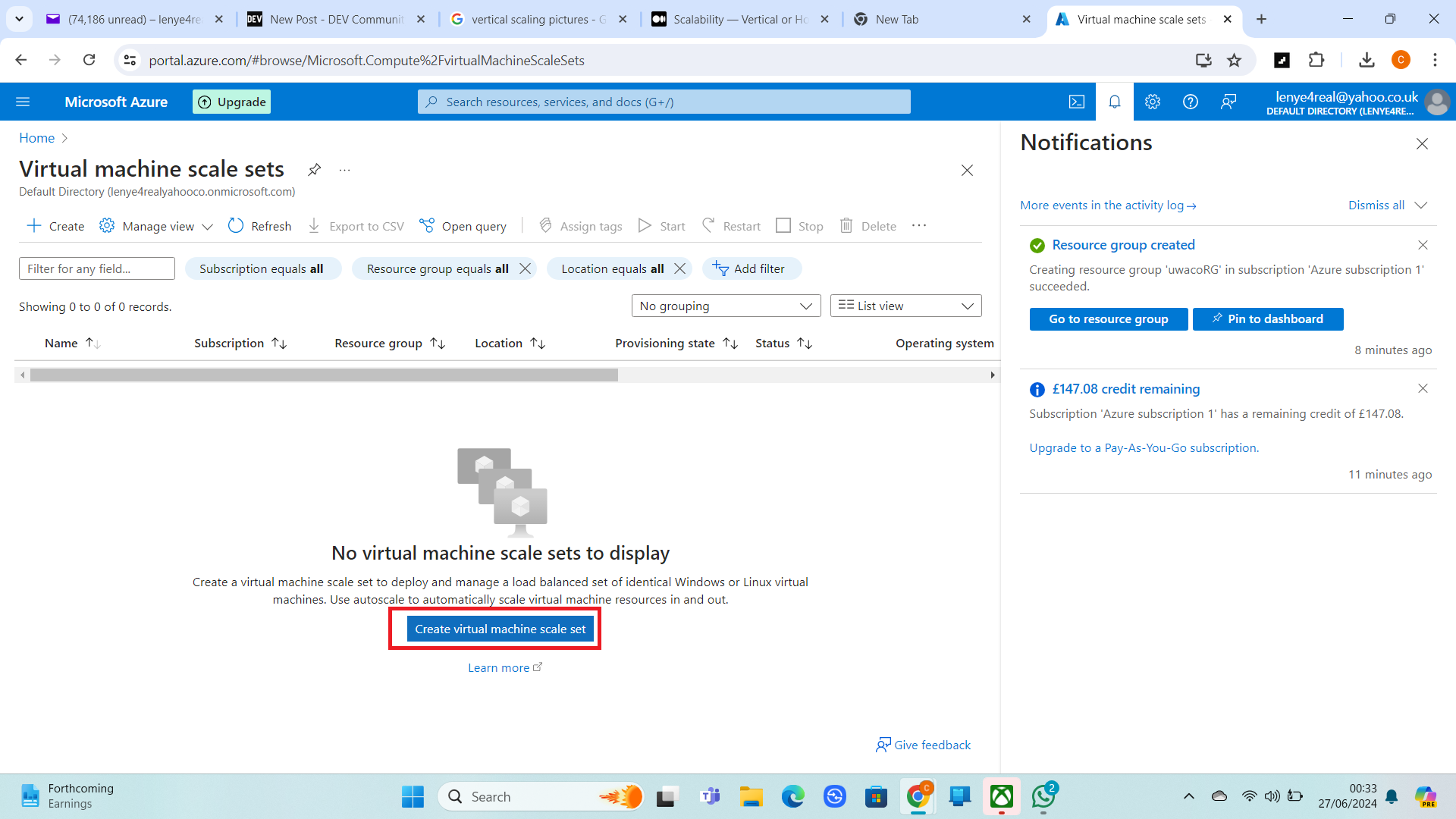The image size is (1456, 819).
Task: Expand the Manage view dropdown
Action: (157, 226)
